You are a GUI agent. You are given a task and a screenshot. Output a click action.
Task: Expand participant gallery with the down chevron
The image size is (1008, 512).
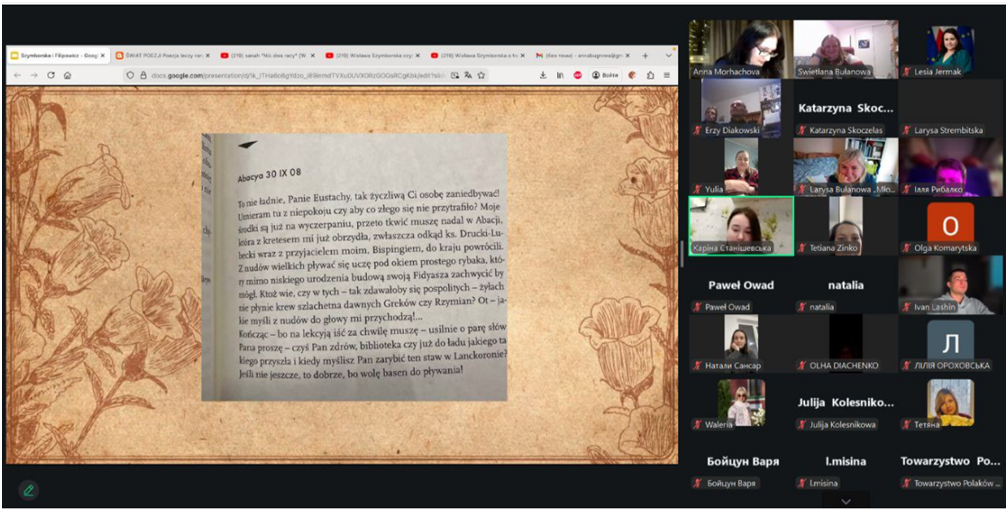click(x=846, y=501)
